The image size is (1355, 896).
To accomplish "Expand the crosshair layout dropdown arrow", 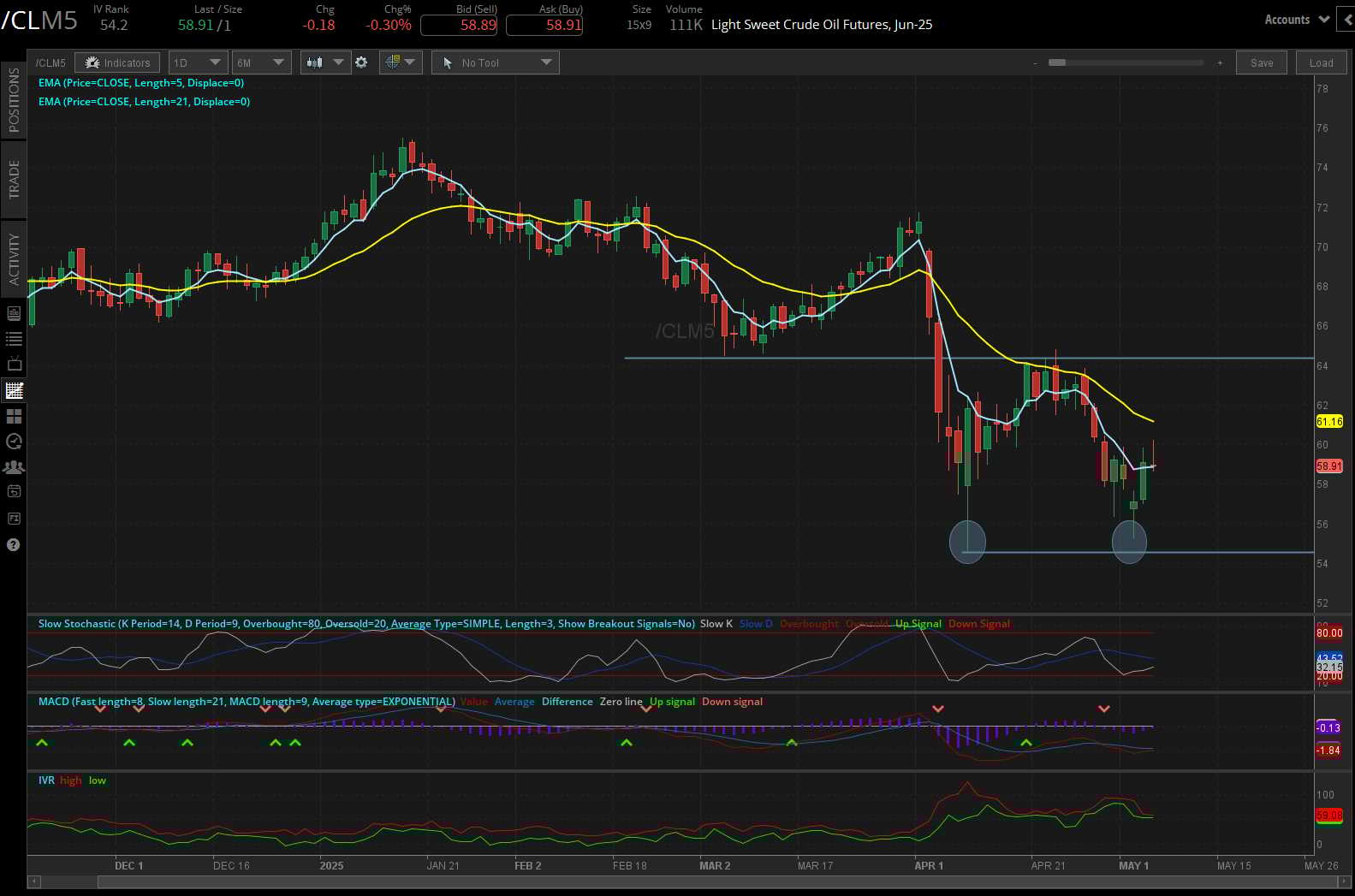I will pyautogui.click(x=410, y=62).
